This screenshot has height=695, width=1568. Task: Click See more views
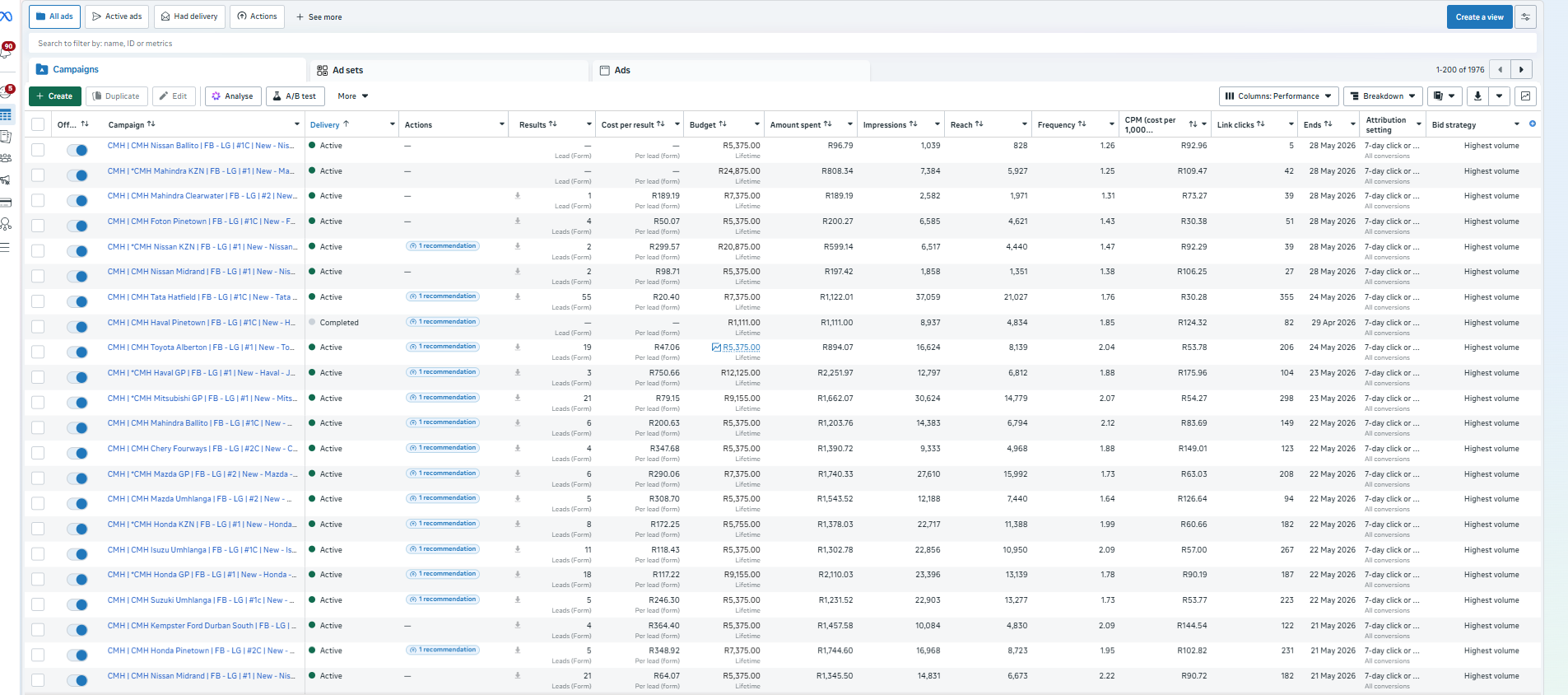click(x=319, y=16)
